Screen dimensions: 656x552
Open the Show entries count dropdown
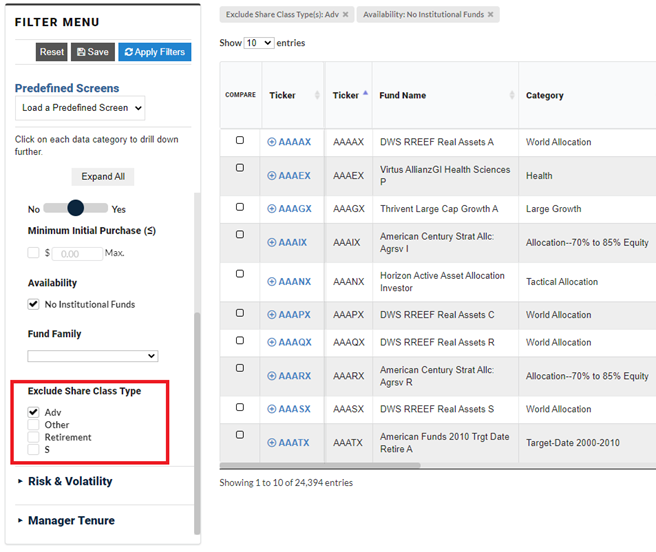tap(259, 43)
